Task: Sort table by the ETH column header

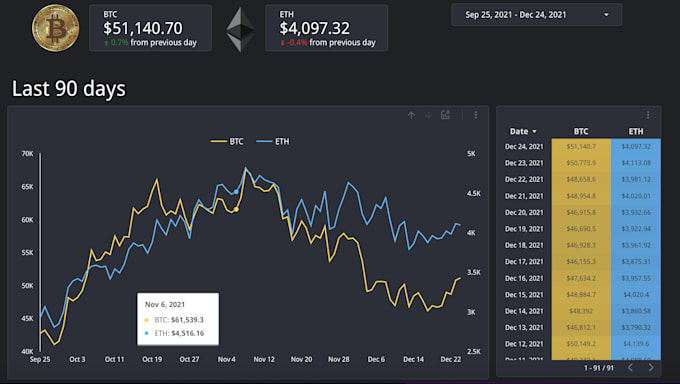Action: click(636, 131)
